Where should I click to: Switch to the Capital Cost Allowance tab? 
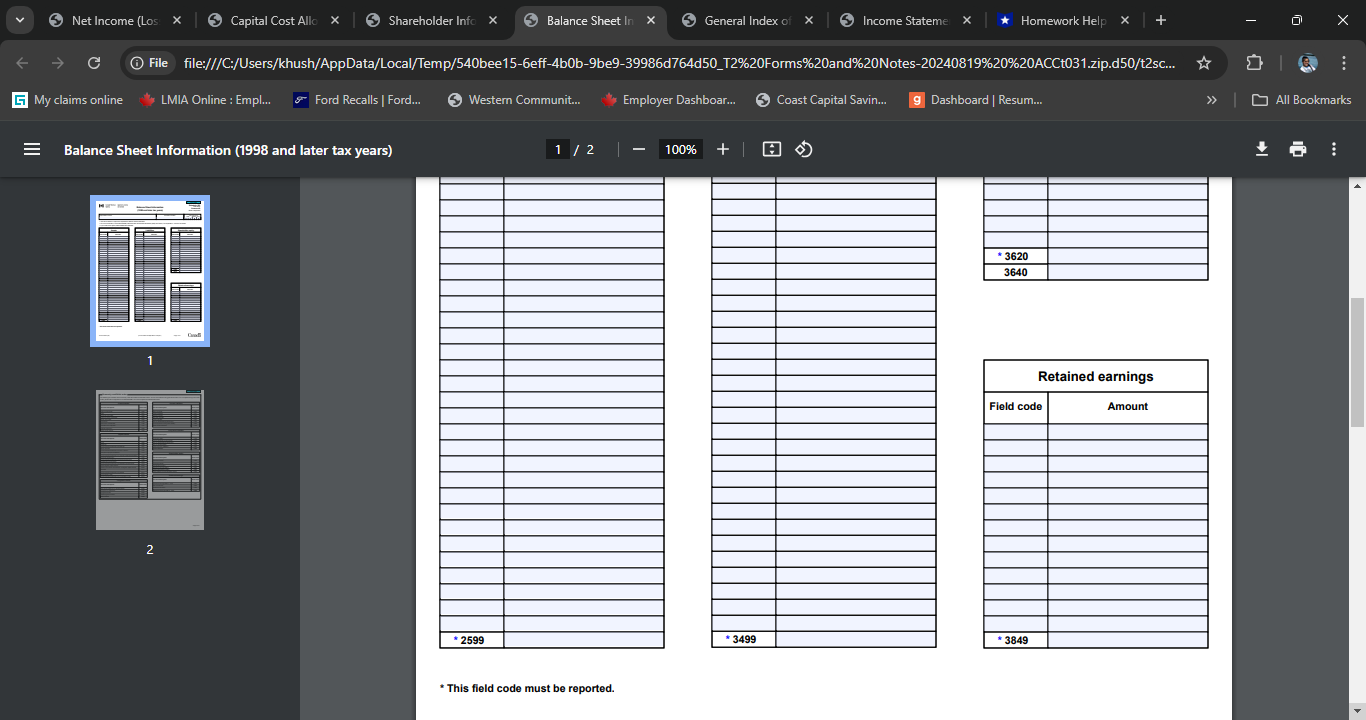275,20
